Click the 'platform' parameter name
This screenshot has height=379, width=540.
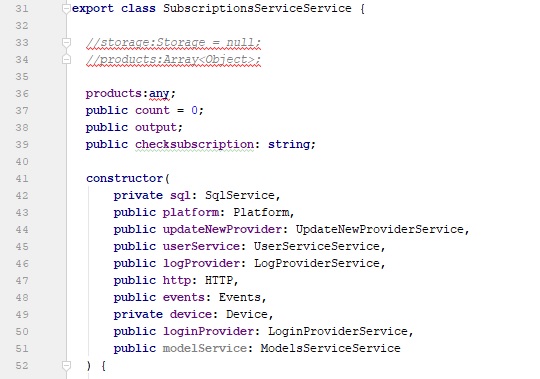(191, 212)
